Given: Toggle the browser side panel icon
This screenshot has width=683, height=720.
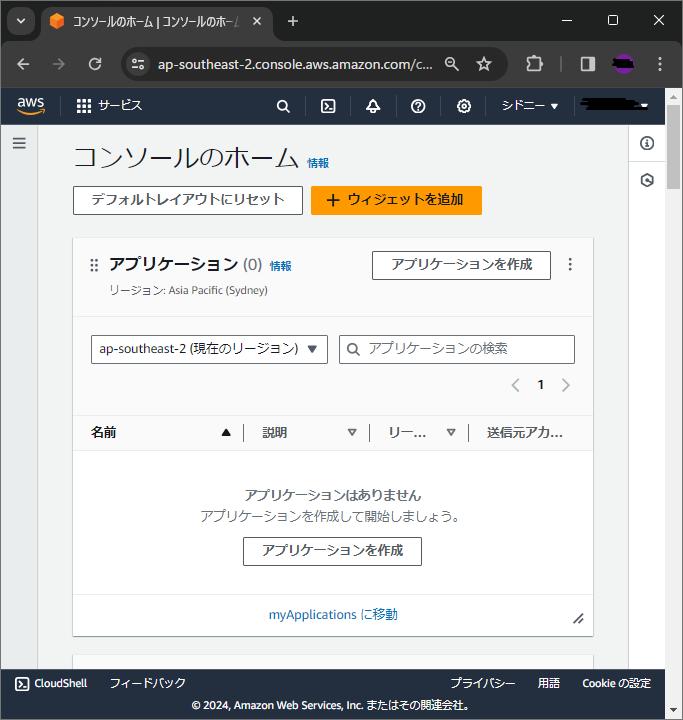Looking at the screenshot, I should click(x=588, y=64).
